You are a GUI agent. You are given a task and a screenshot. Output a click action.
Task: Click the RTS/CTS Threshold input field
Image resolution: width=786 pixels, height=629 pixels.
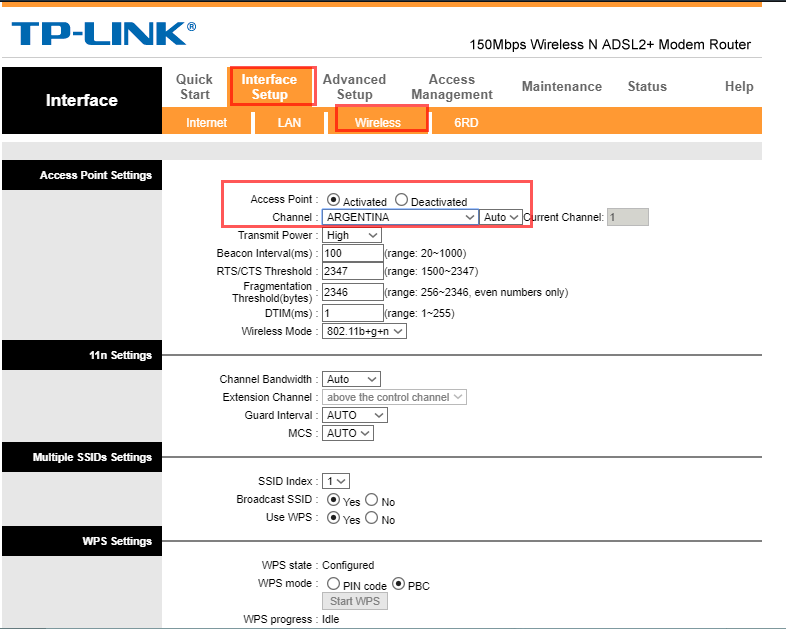[x=352, y=271]
